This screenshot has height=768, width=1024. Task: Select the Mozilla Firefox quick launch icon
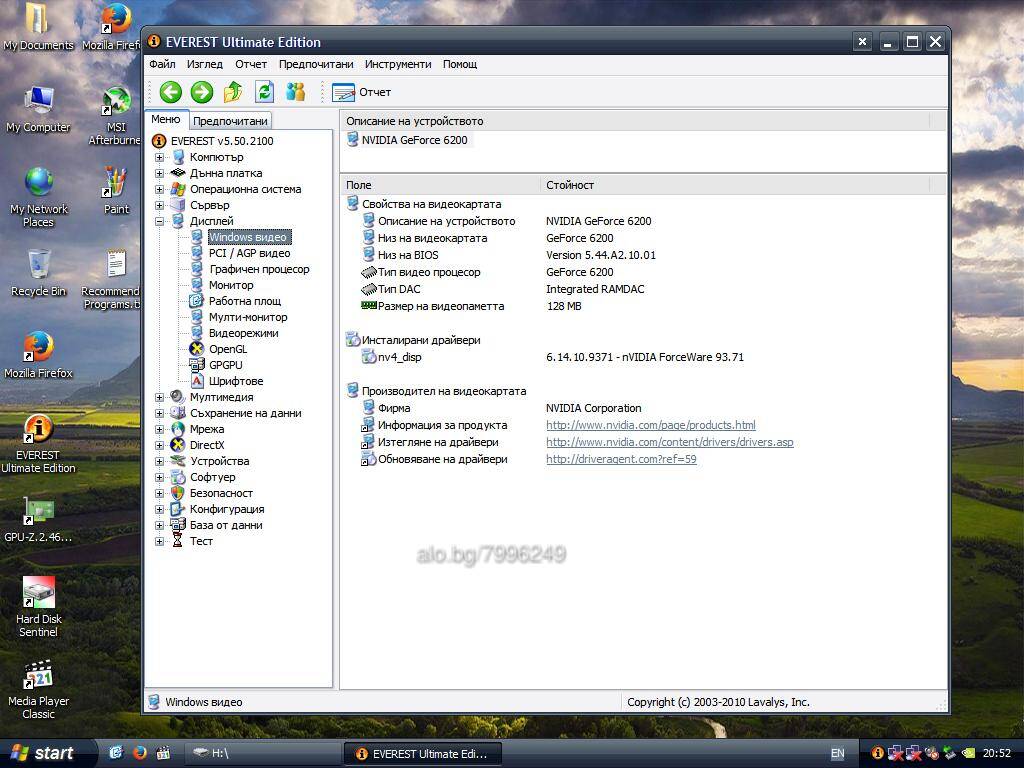pos(140,753)
